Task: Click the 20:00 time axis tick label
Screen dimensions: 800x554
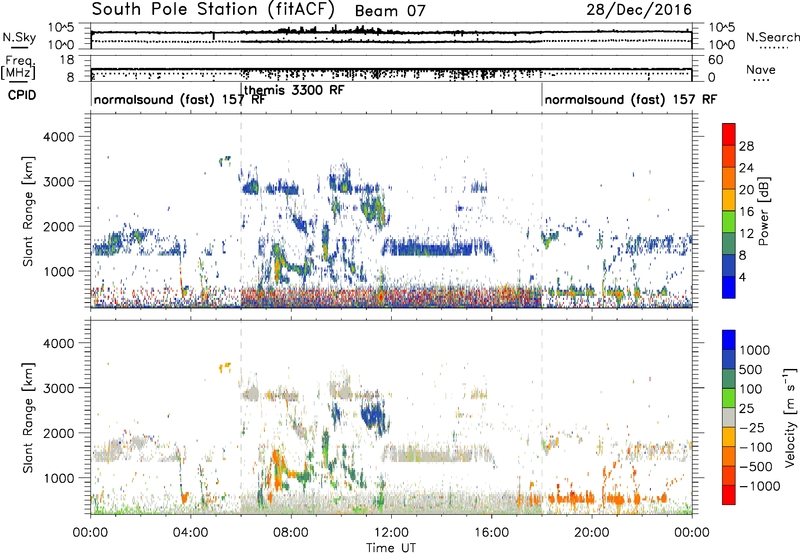Action: 591,533
